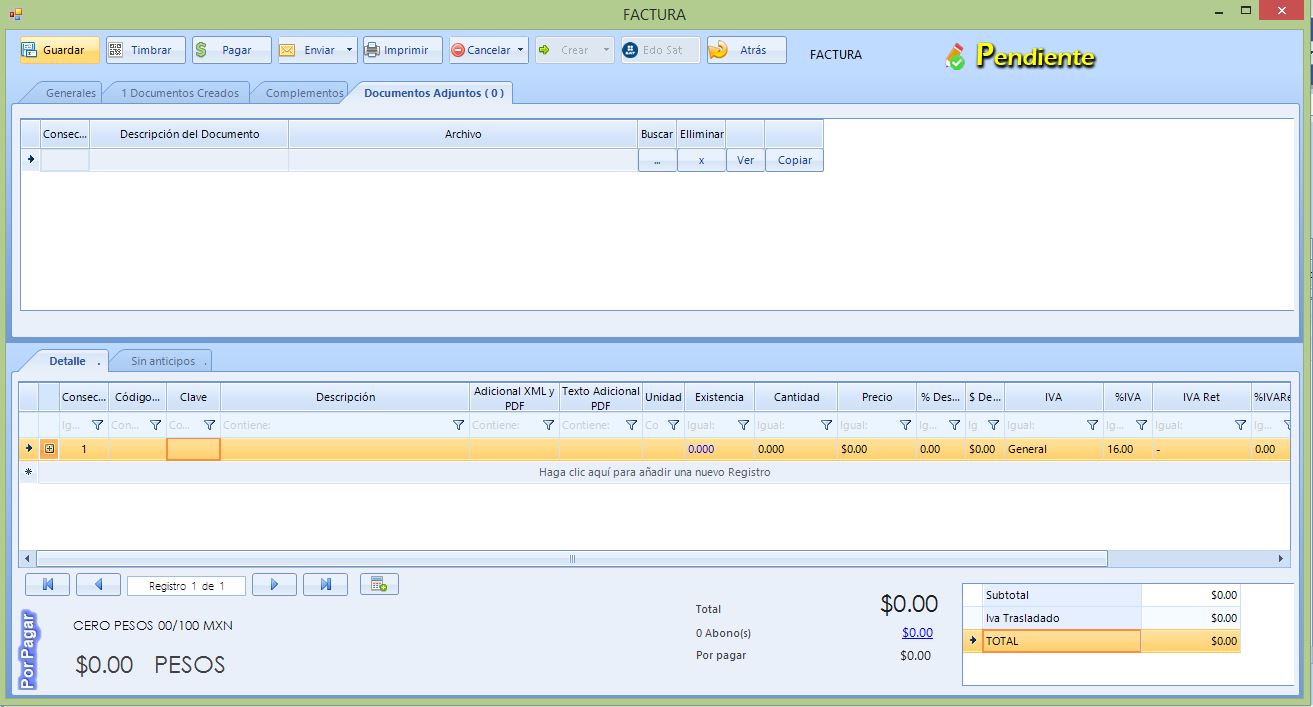This screenshot has height=707, width=1313.
Task: Click the Cancelar button
Action: pyautogui.click(x=482, y=50)
